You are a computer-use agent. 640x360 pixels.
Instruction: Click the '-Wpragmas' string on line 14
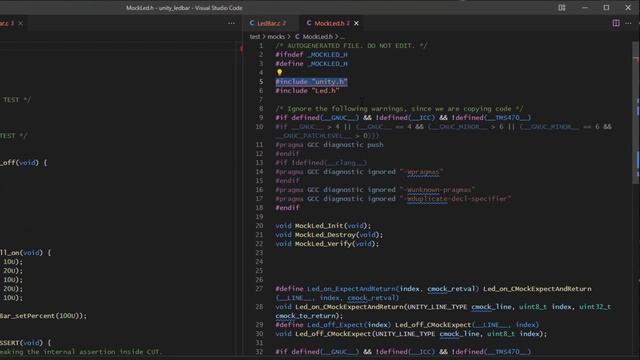point(422,172)
